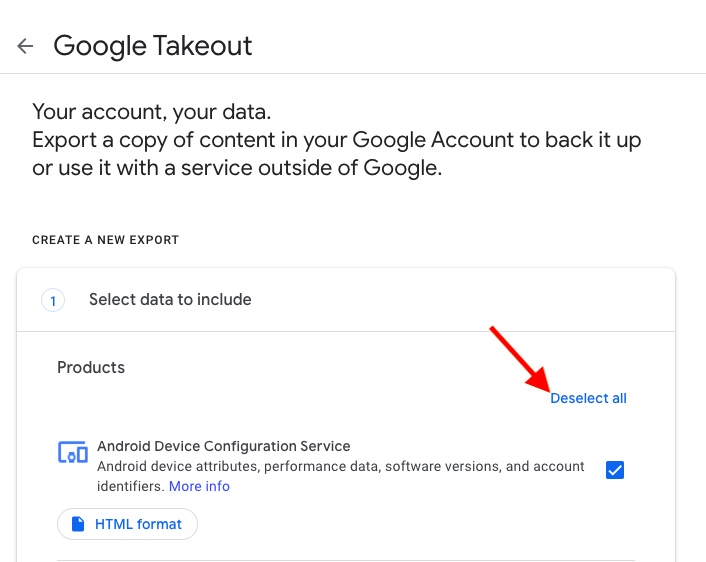706x562 pixels.
Task: Click the Your account, your data heading
Action: [152, 111]
